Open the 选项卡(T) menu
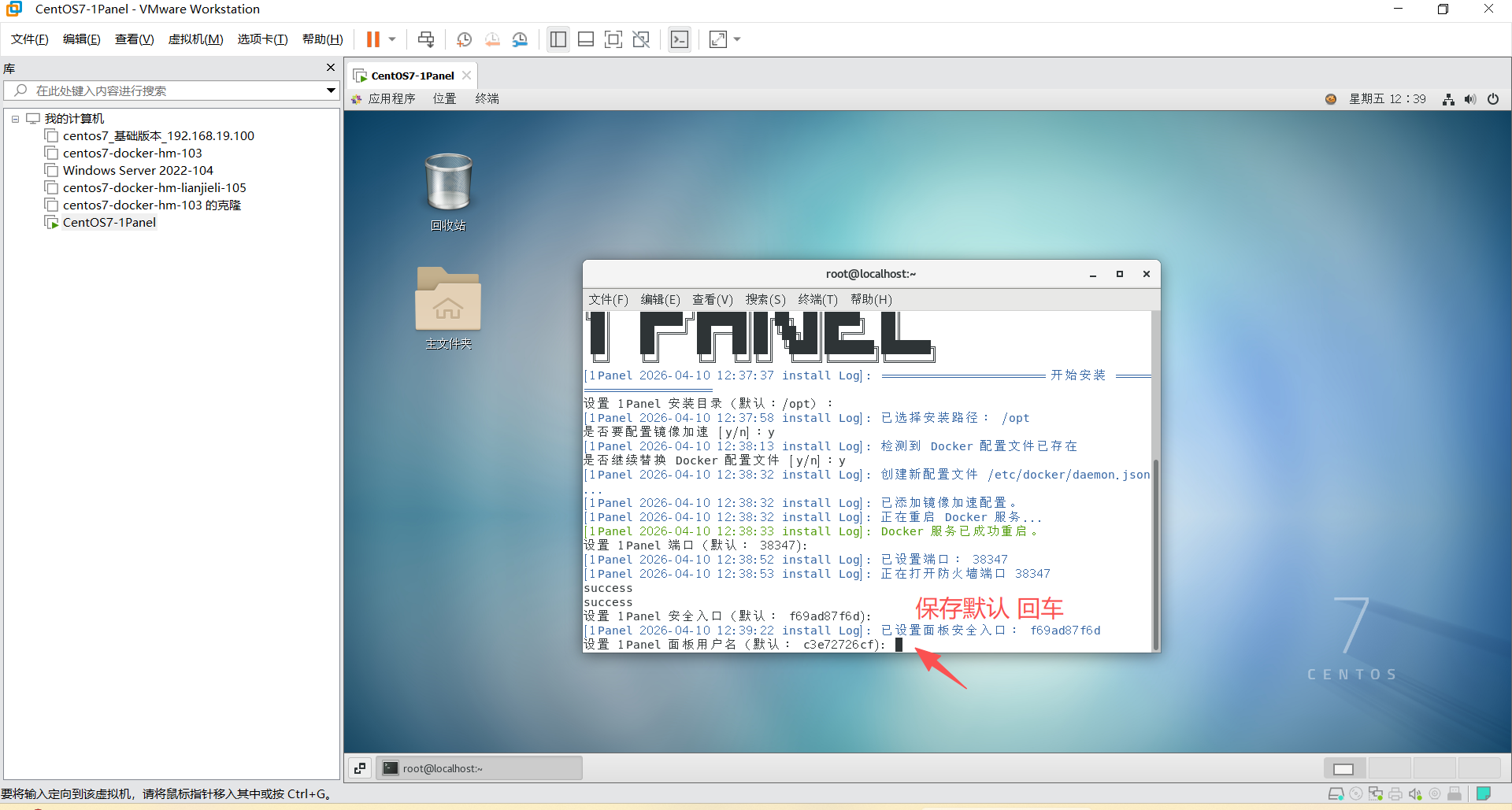This screenshot has height=810, width=1512. [x=263, y=39]
